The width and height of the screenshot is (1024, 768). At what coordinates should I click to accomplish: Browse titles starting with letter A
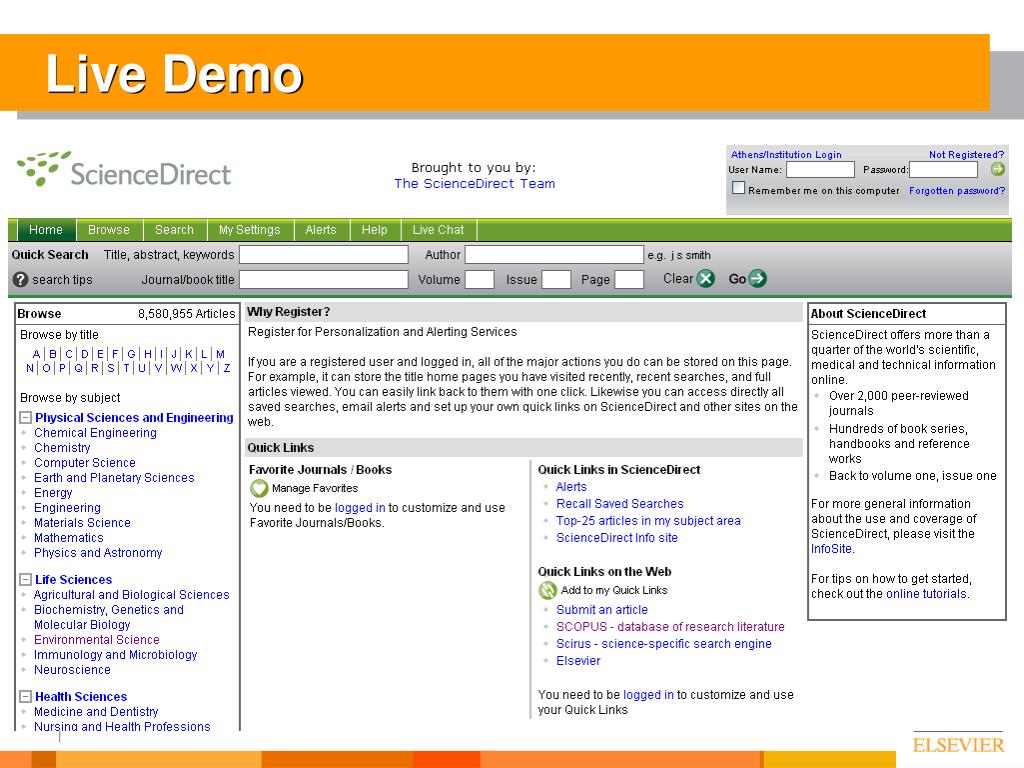[x=37, y=354]
